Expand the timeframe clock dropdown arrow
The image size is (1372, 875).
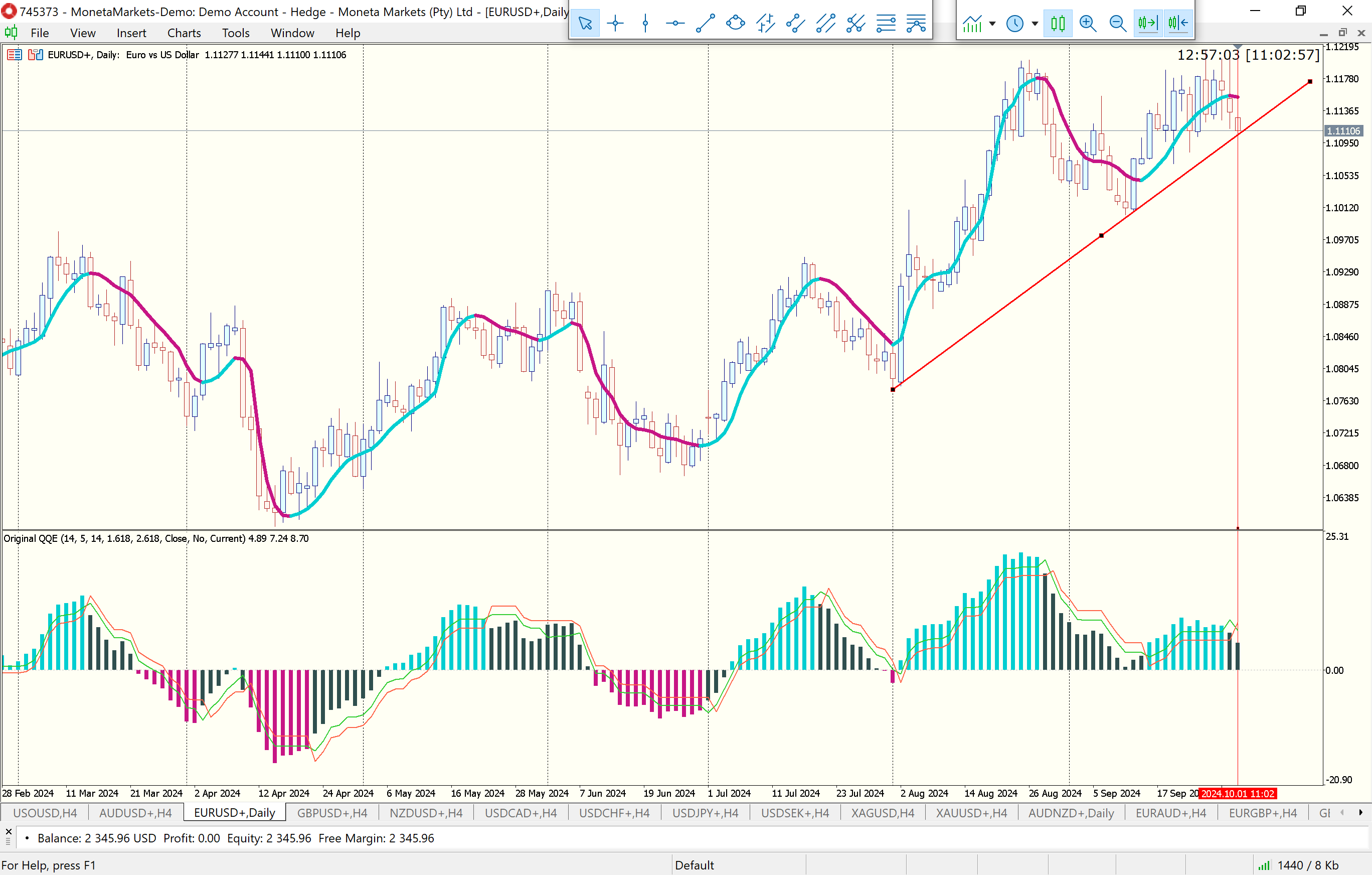click(x=1035, y=24)
